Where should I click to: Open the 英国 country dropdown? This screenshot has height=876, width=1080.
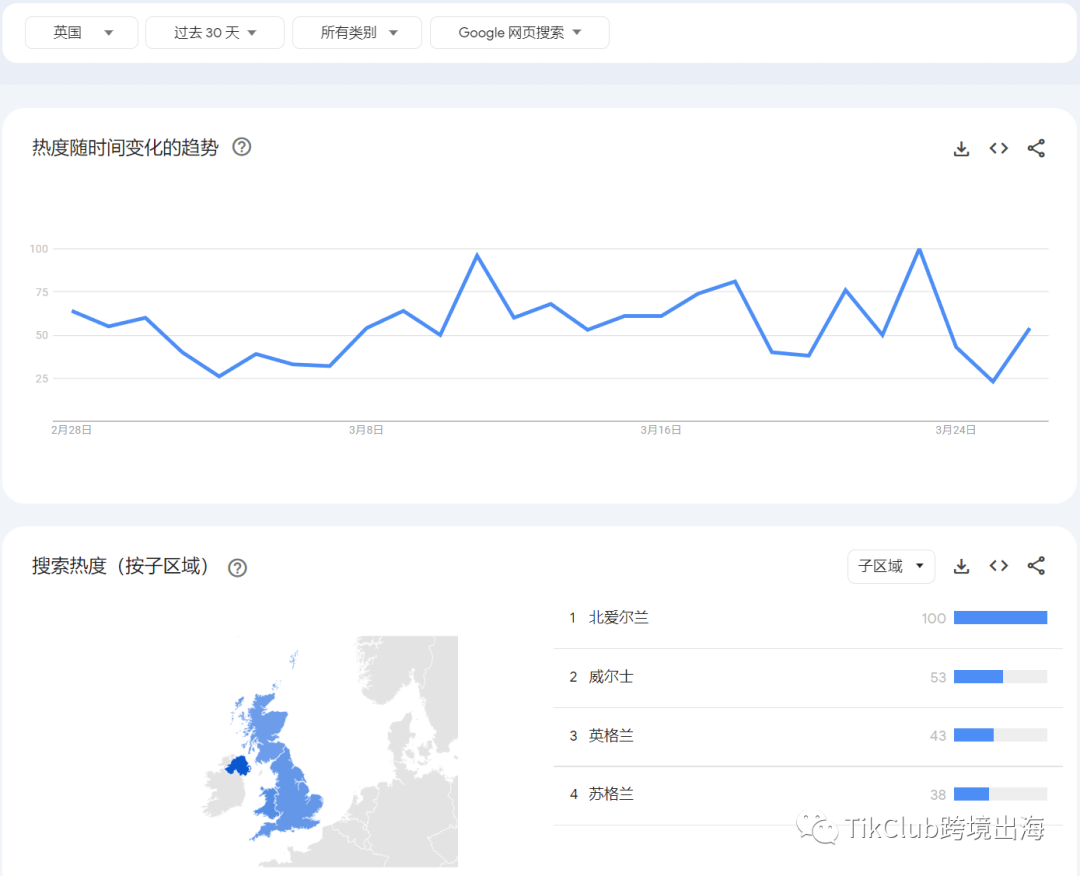[x=81, y=32]
